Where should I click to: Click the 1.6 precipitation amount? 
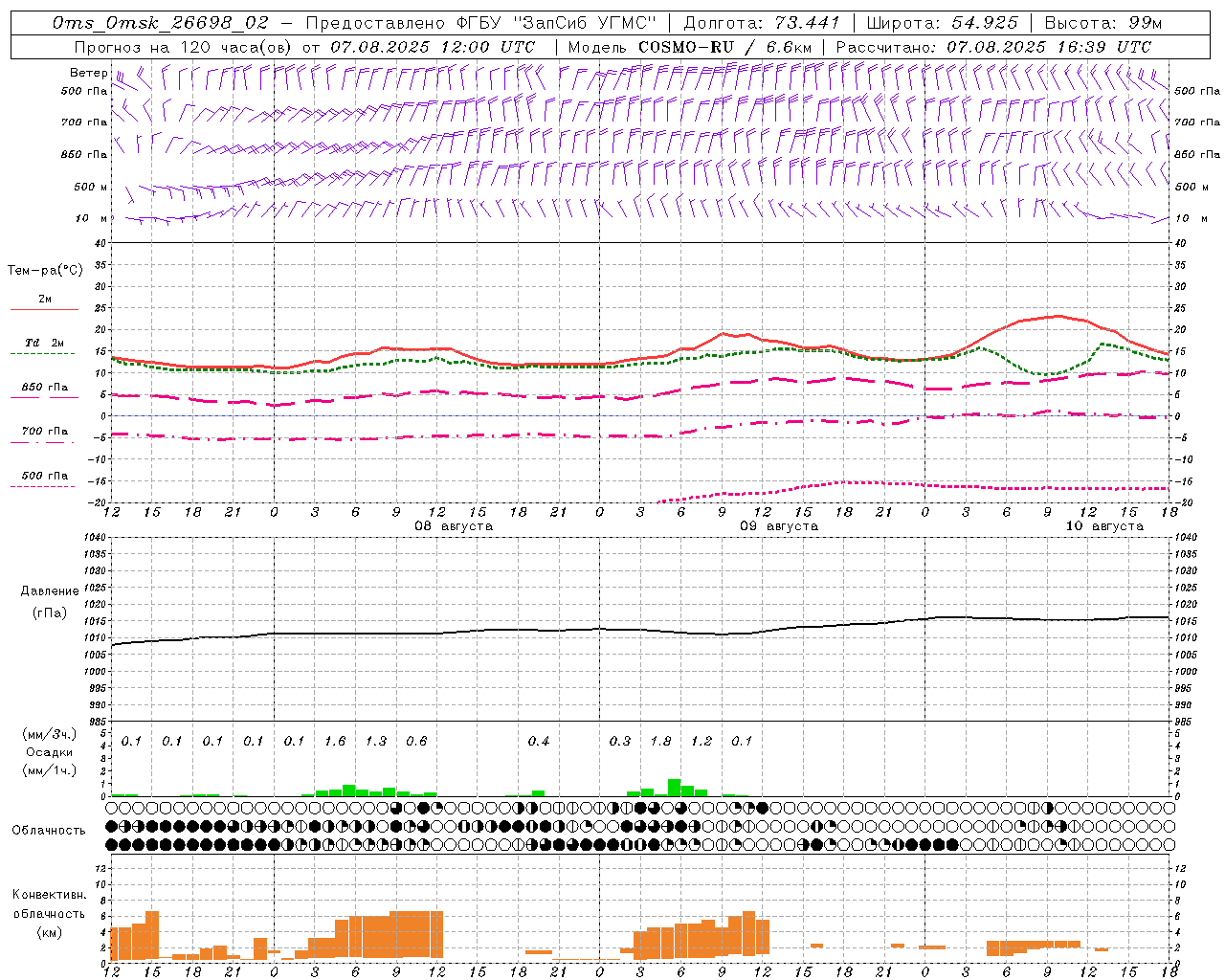335,741
